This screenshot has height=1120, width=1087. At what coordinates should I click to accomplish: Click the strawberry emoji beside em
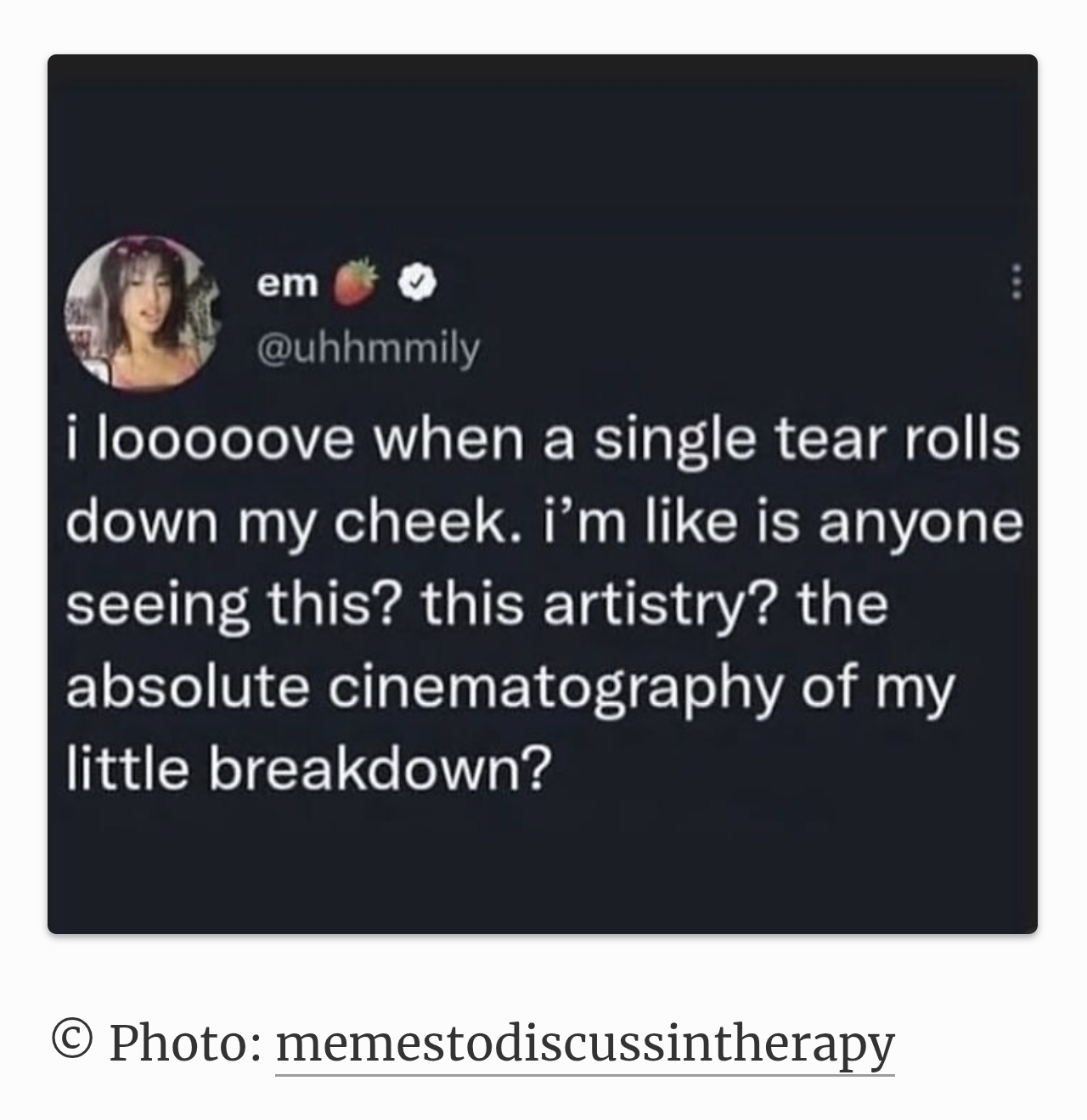358,282
